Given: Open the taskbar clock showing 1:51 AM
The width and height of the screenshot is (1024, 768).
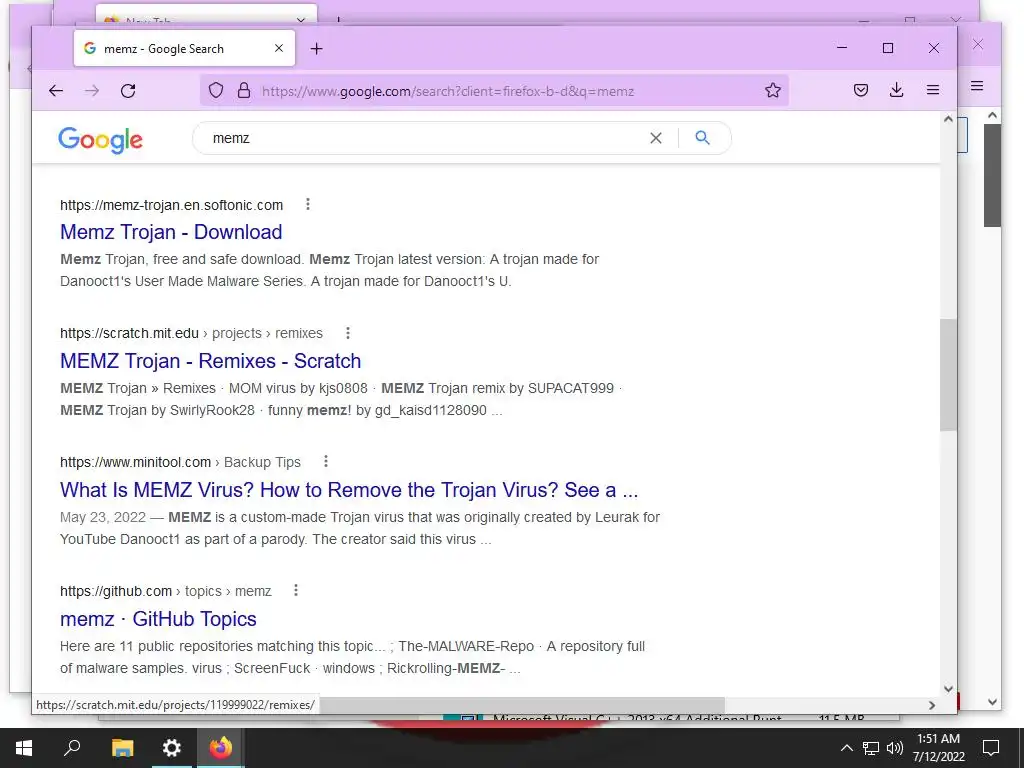Looking at the screenshot, I should (x=938, y=748).
